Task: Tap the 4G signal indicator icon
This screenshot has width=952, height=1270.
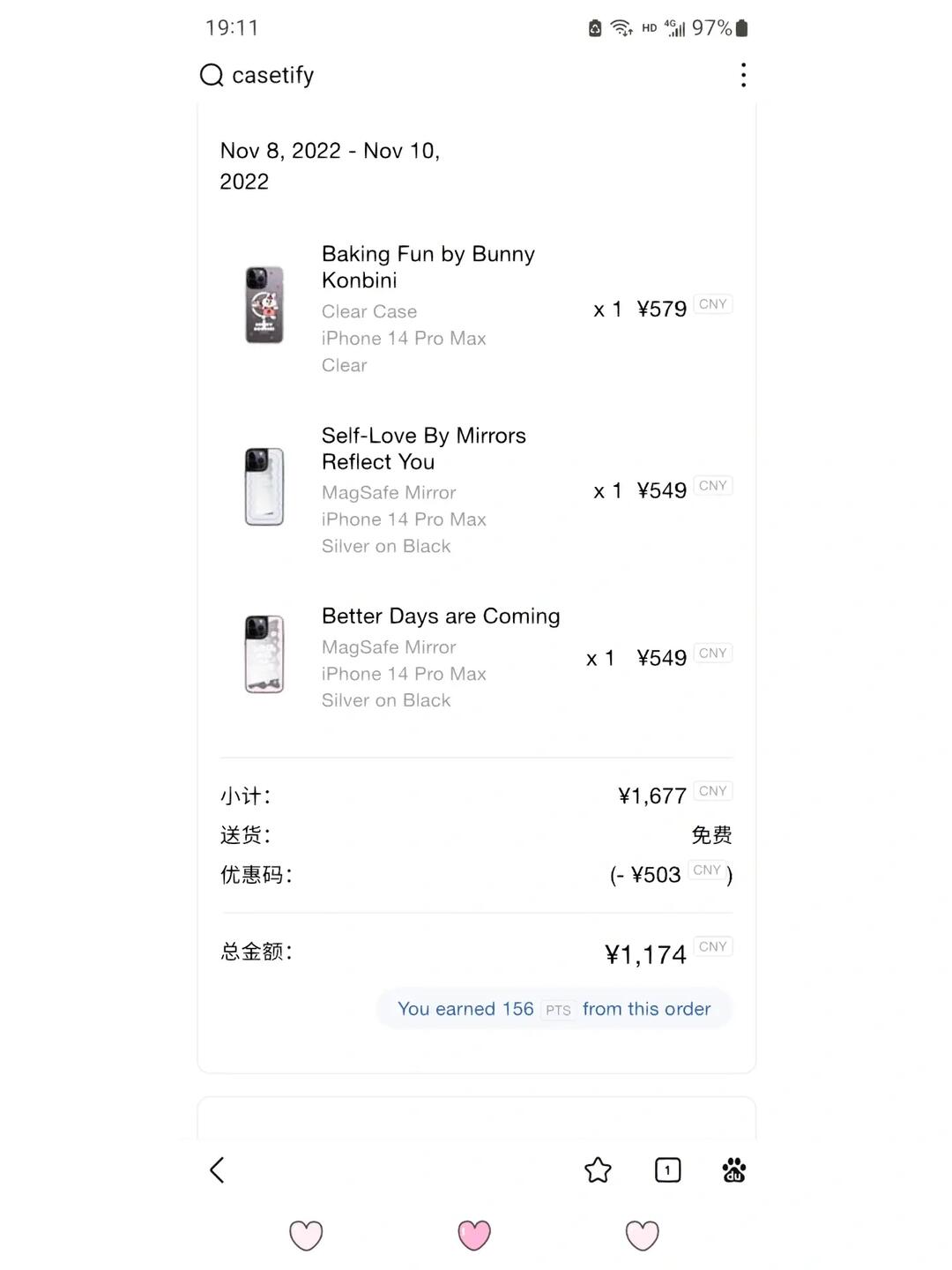Action: 674,27
